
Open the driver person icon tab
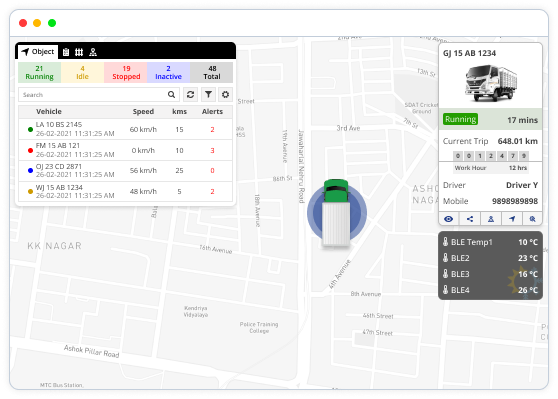[x=93, y=52]
